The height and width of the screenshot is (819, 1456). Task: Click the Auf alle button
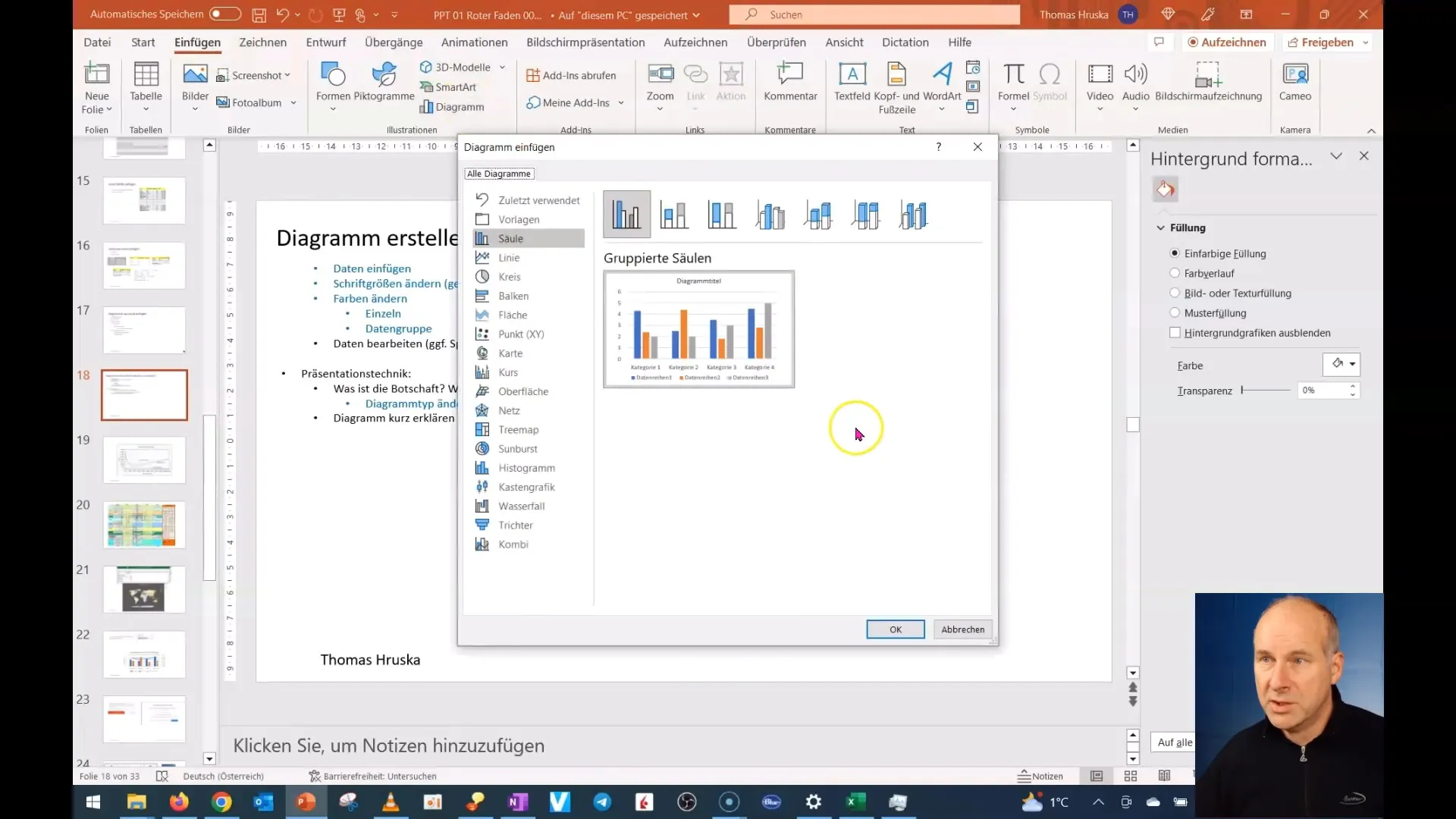pyautogui.click(x=1174, y=742)
